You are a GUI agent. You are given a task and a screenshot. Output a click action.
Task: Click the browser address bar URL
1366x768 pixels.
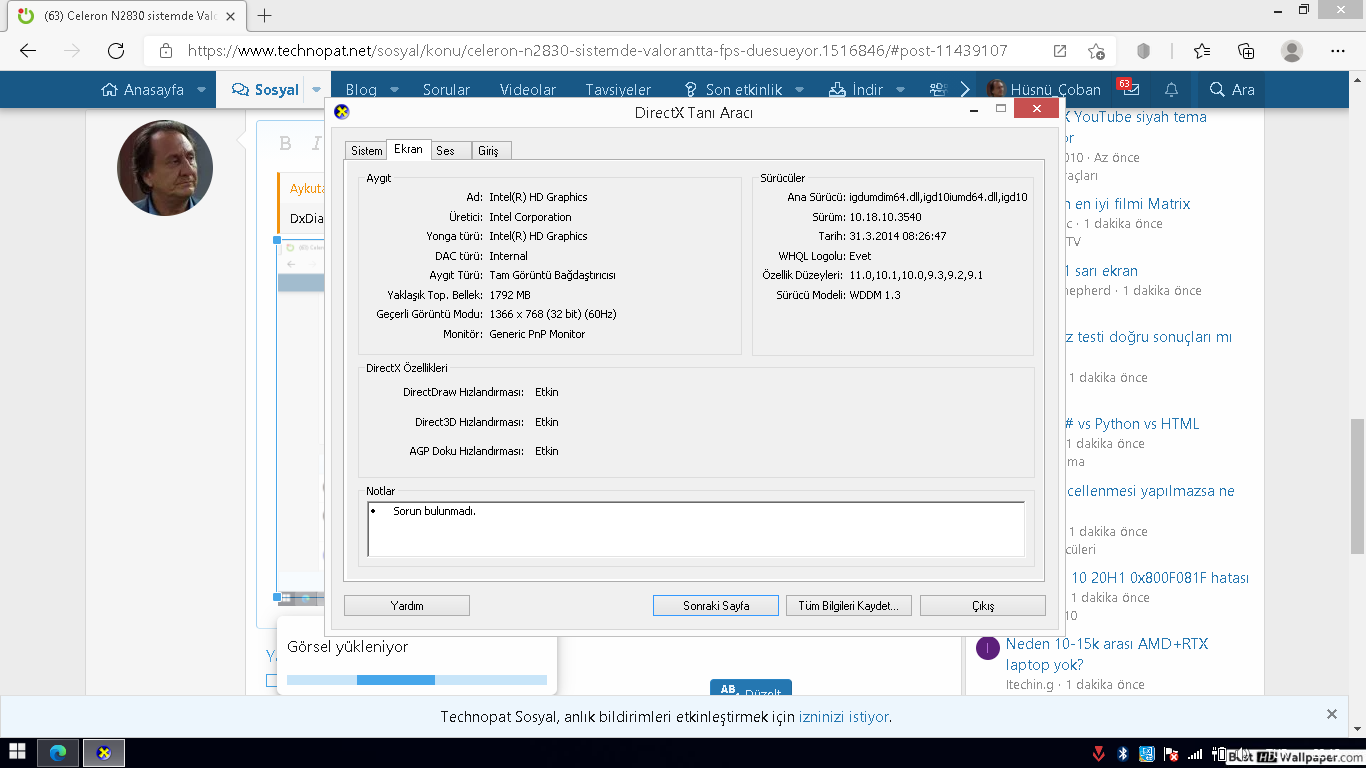pos(598,51)
